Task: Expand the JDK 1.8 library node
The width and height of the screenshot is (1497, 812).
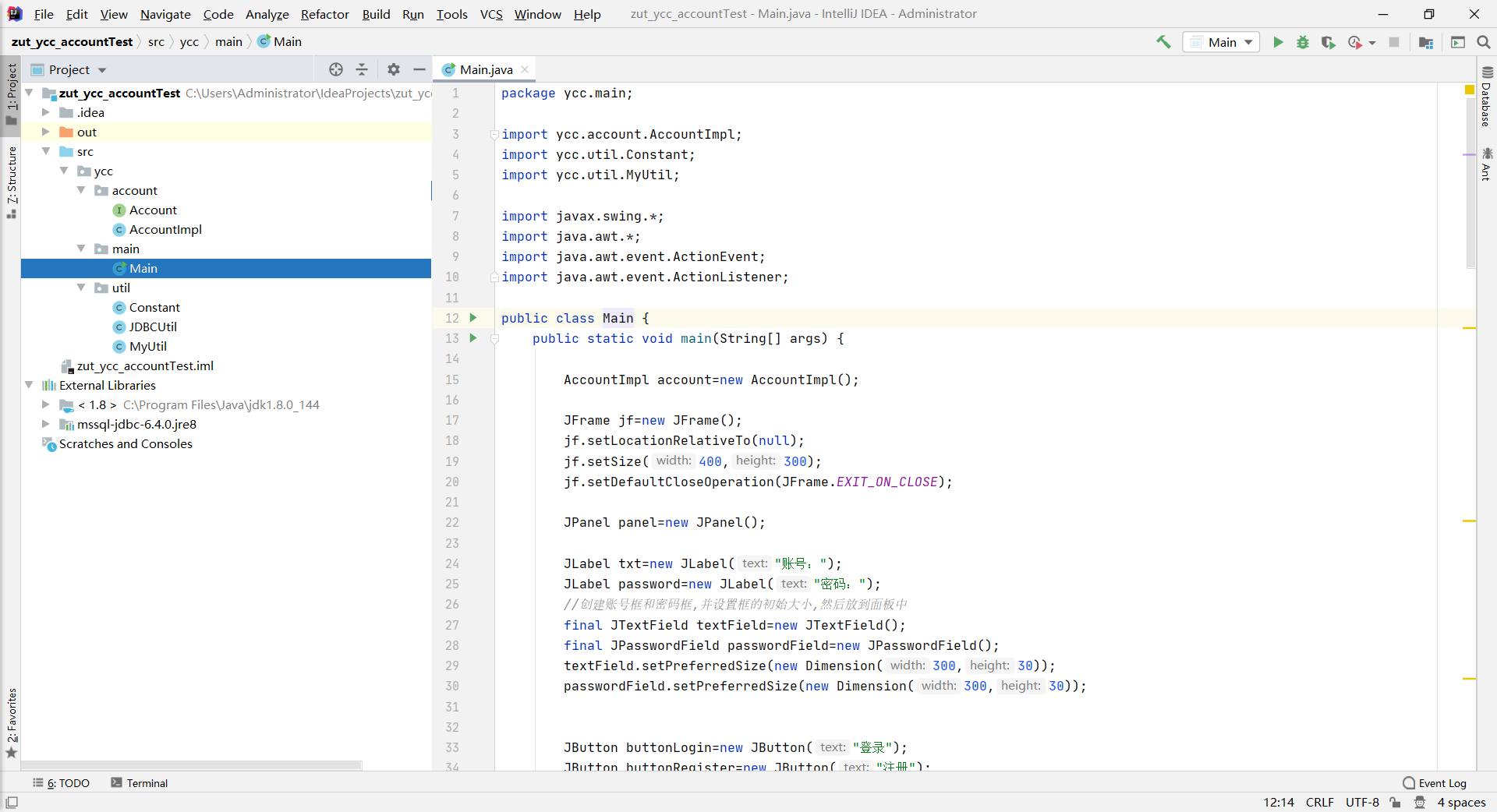Action: click(45, 404)
